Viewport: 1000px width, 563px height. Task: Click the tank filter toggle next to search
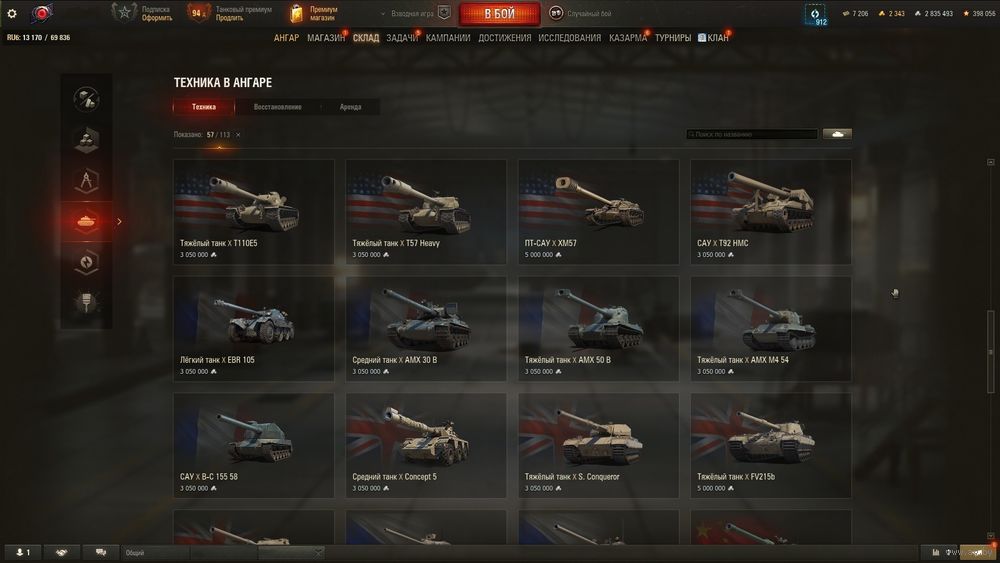point(837,134)
